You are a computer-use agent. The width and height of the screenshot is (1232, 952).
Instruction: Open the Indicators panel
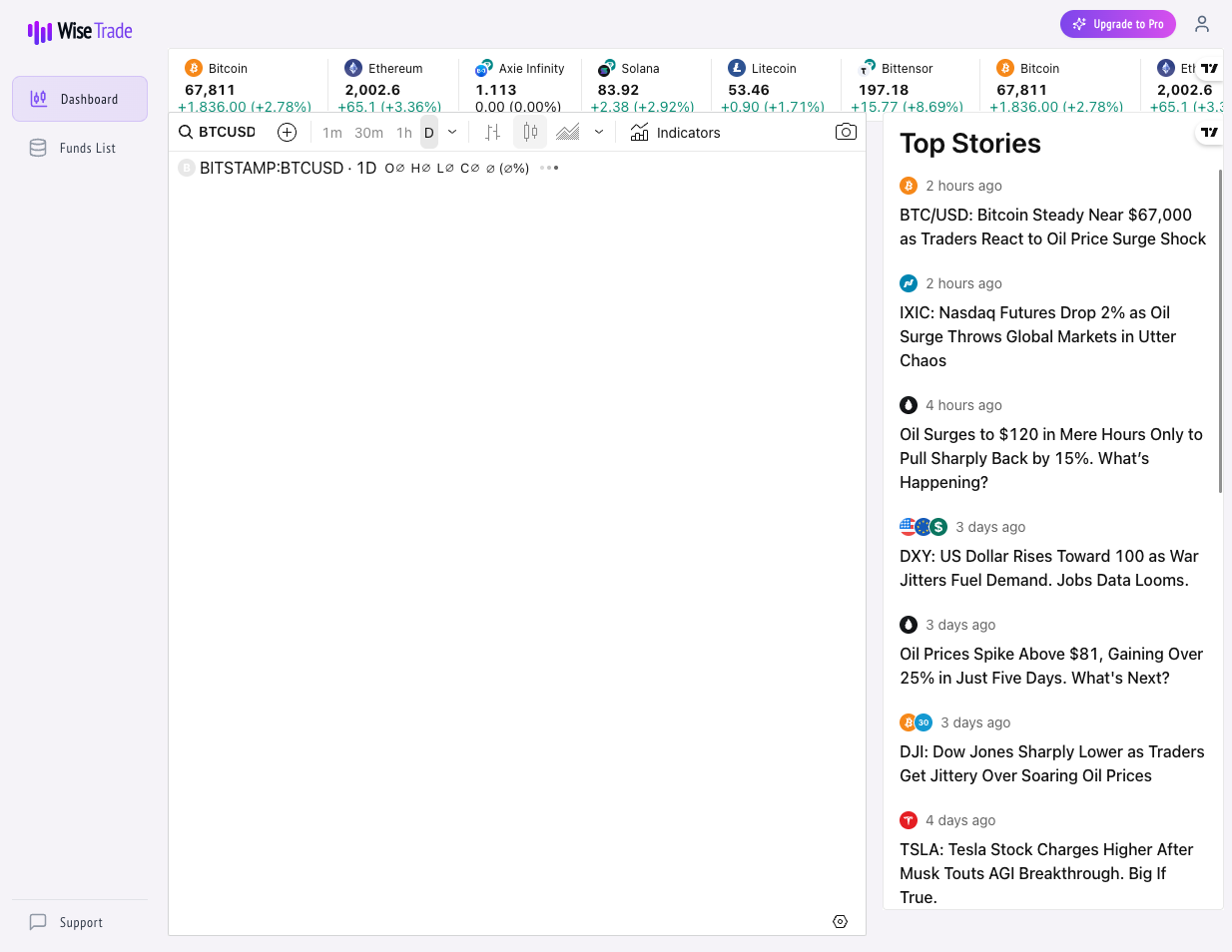coord(676,132)
